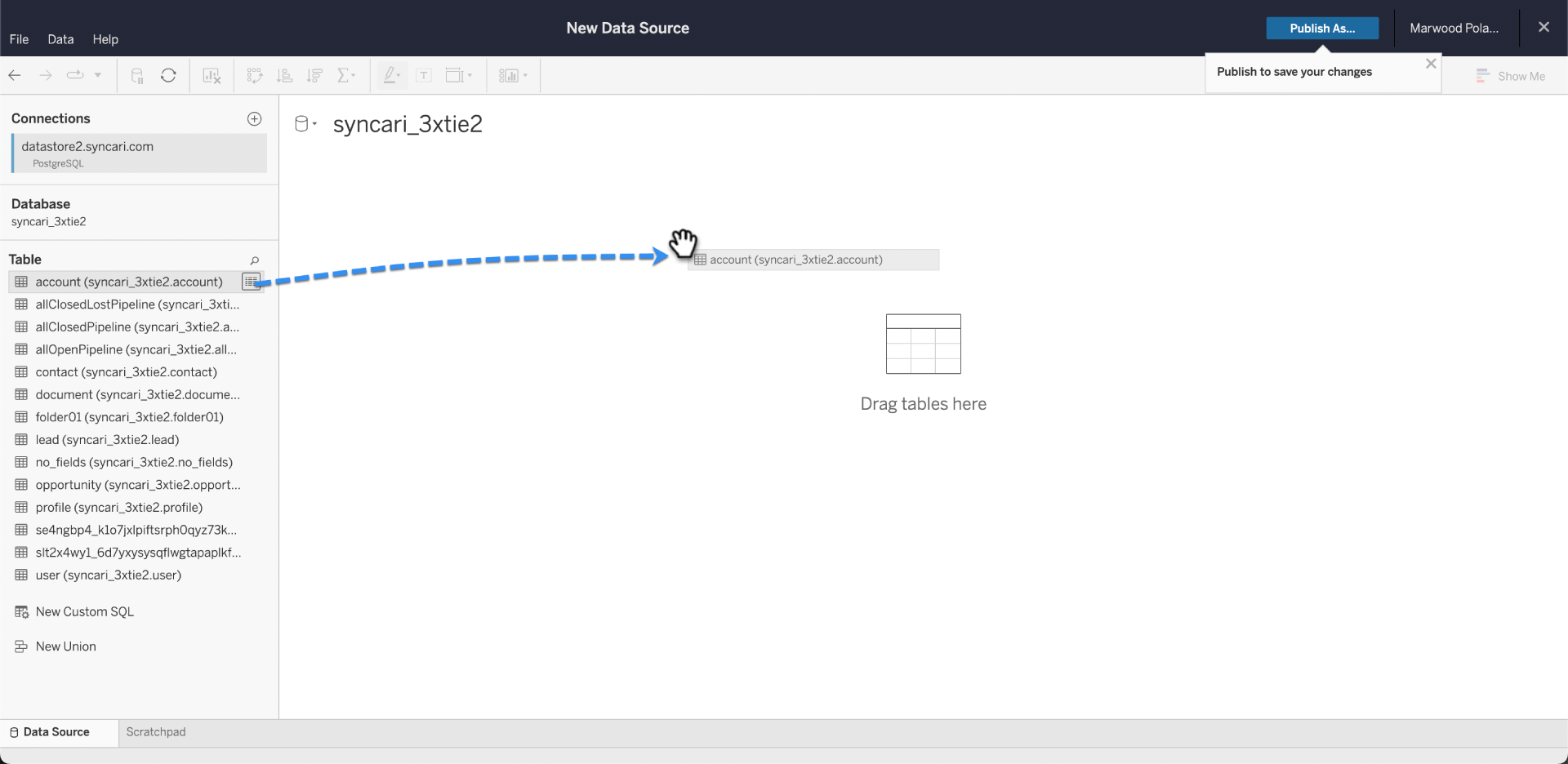Switch to the Scratchpad tab

(156, 732)
